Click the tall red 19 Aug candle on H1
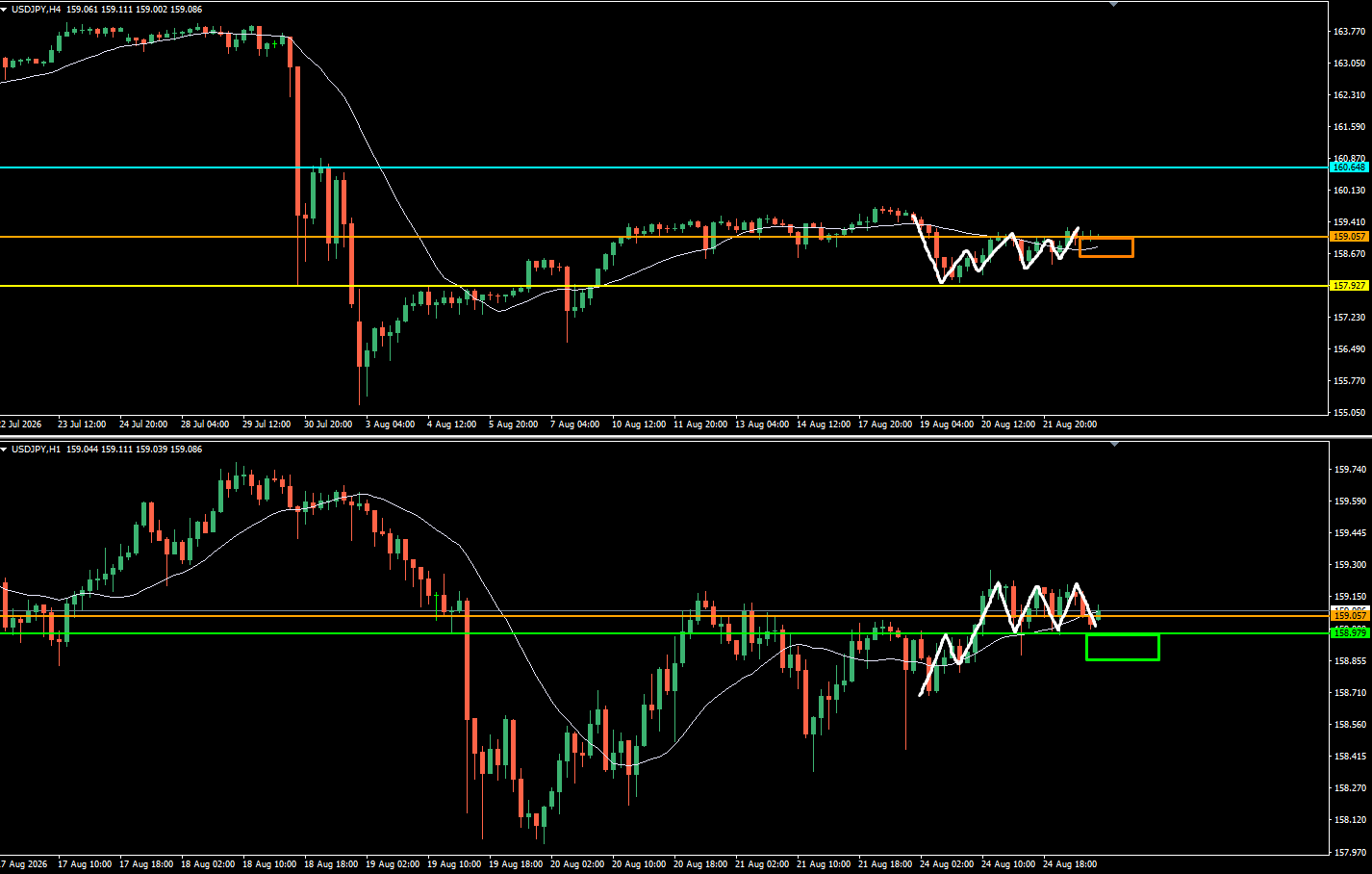 467,660
